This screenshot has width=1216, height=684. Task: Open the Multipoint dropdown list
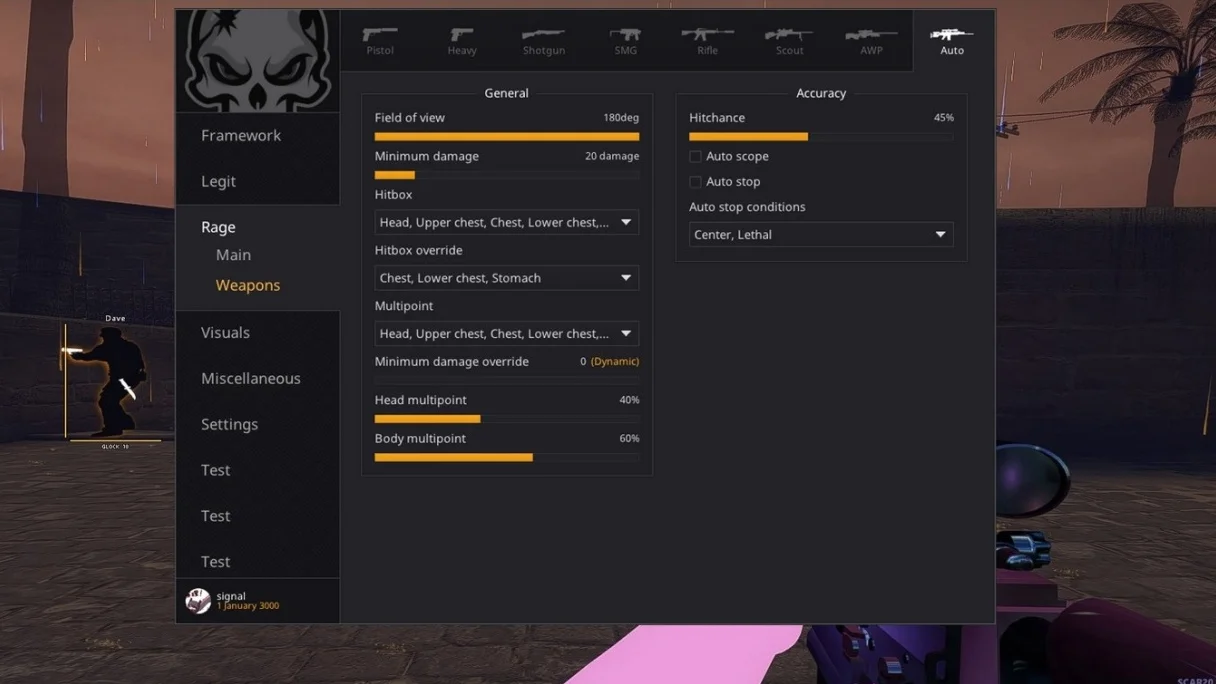pos(506,334)
